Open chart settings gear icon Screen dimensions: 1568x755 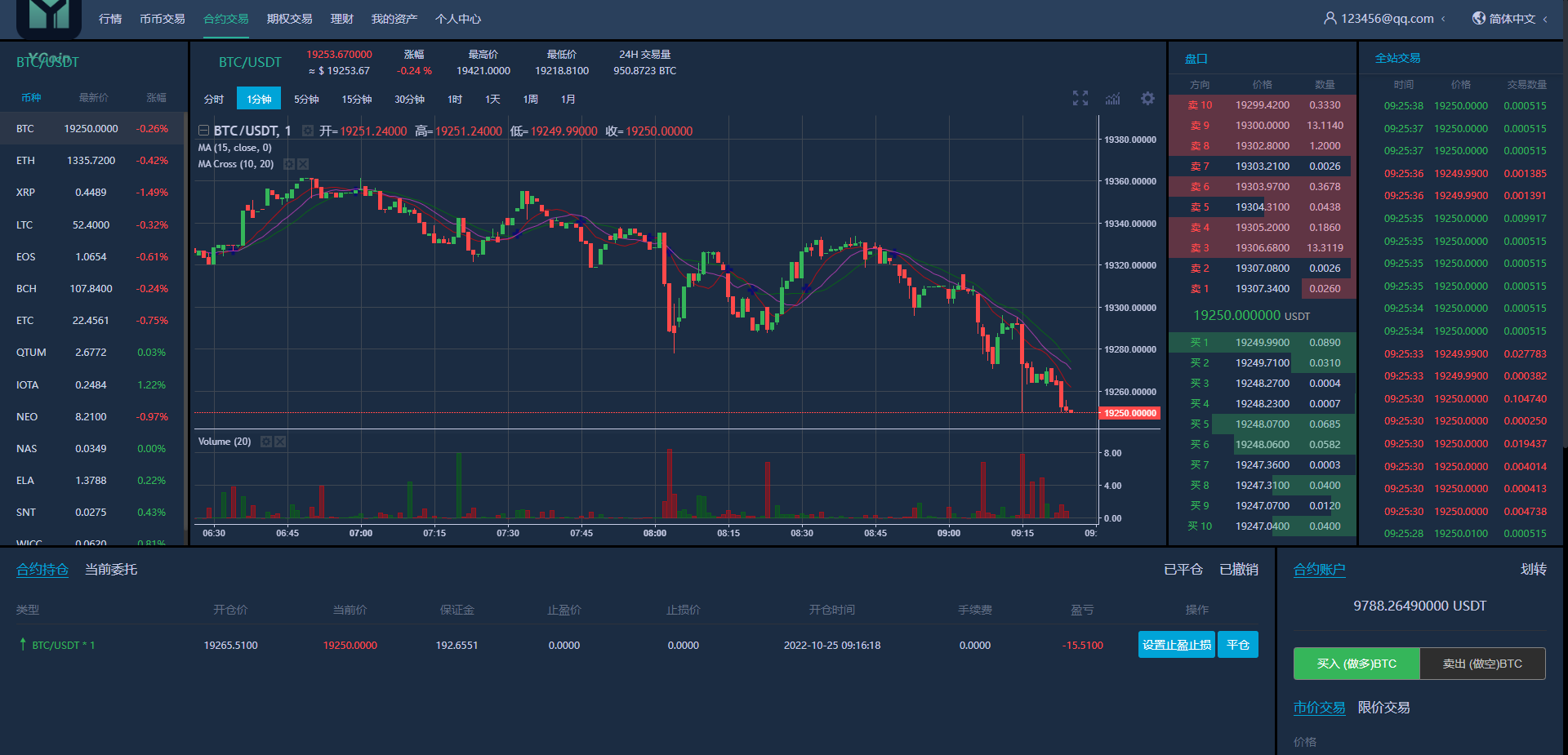(1147, 99)
